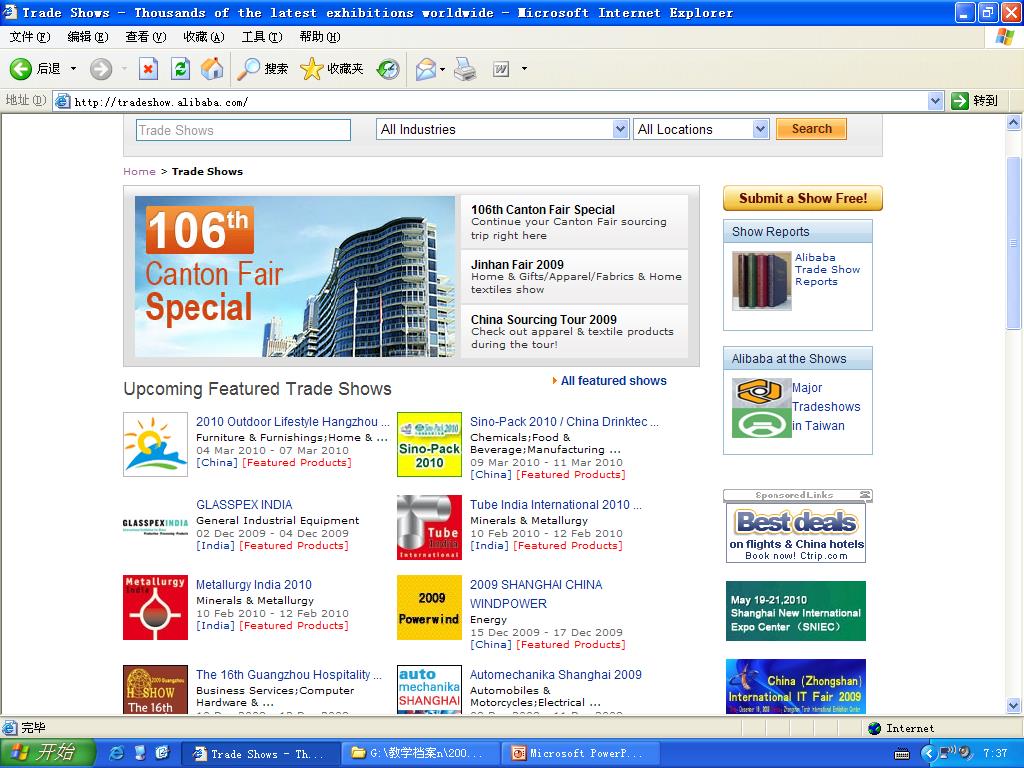1024x768 pixels.
Task: Click the scrollbar down arrow
Action: pyautogui.click(x=1014, y=705)
